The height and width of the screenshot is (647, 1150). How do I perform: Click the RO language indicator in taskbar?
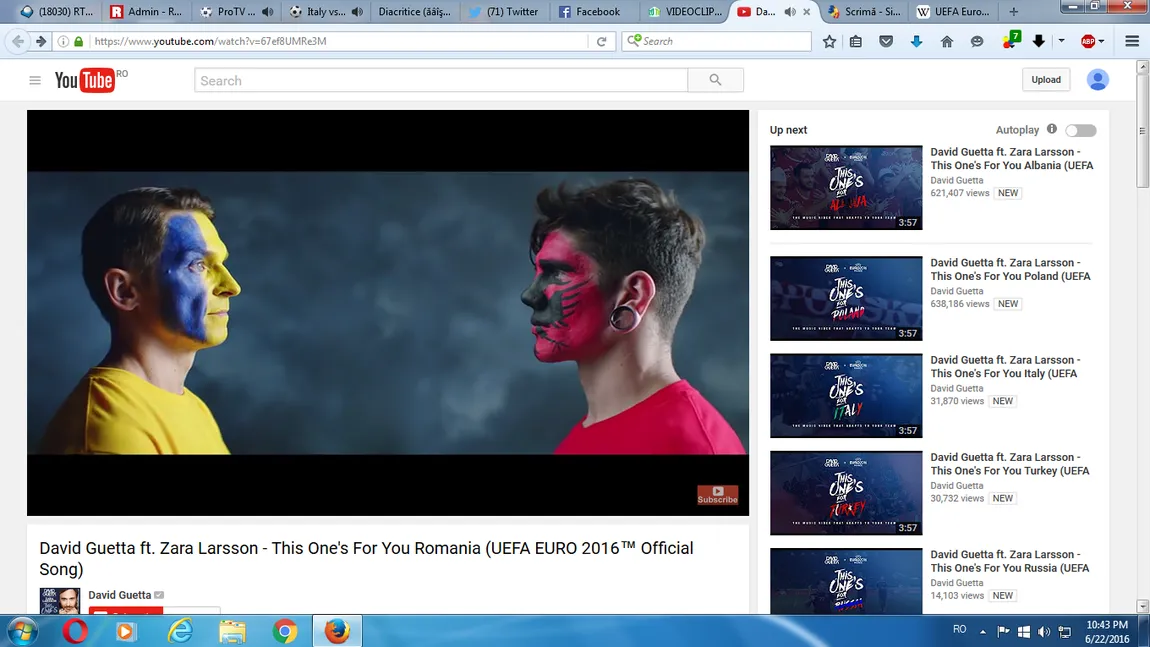pos(959,629)
